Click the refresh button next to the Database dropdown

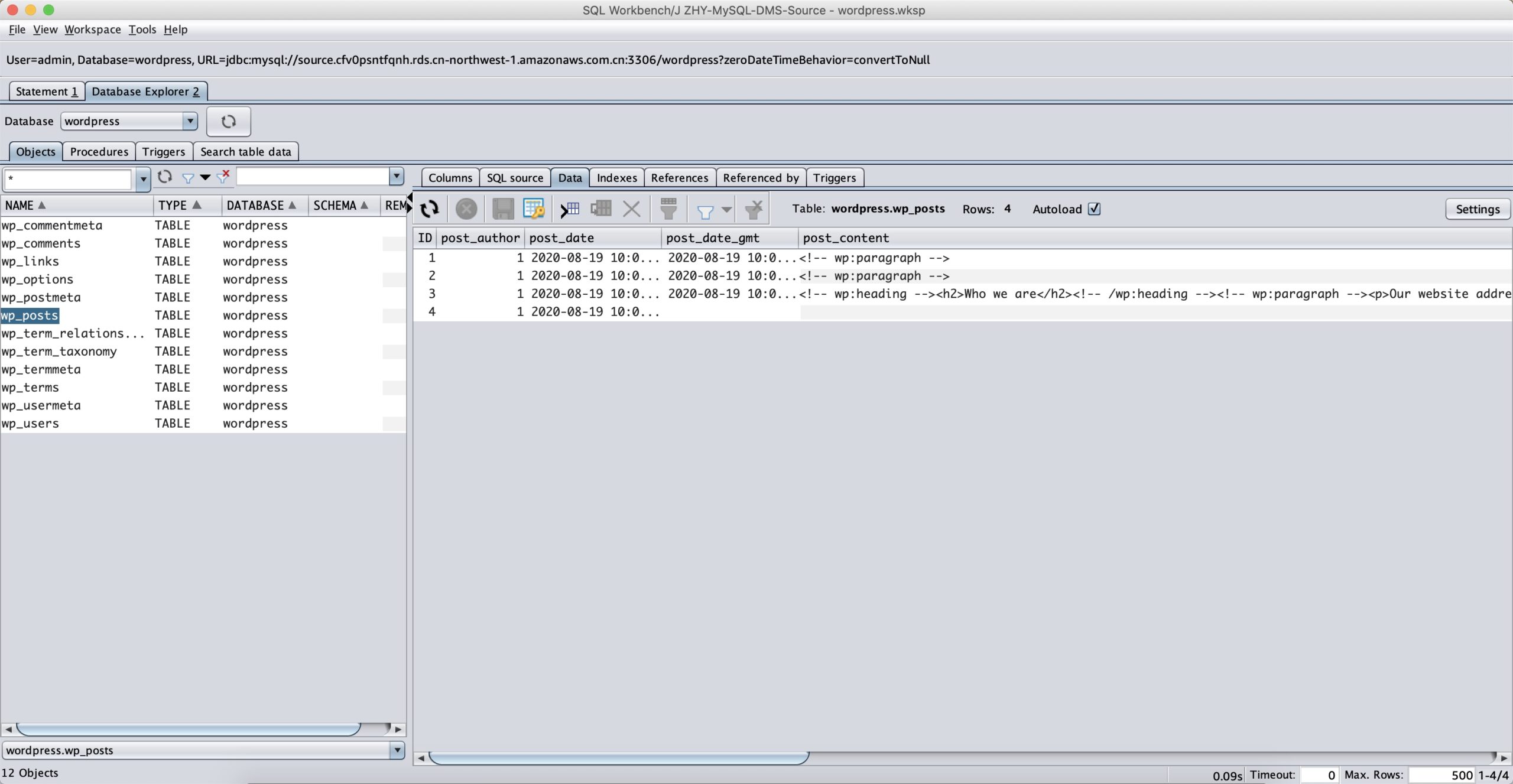tap(229, 121)
